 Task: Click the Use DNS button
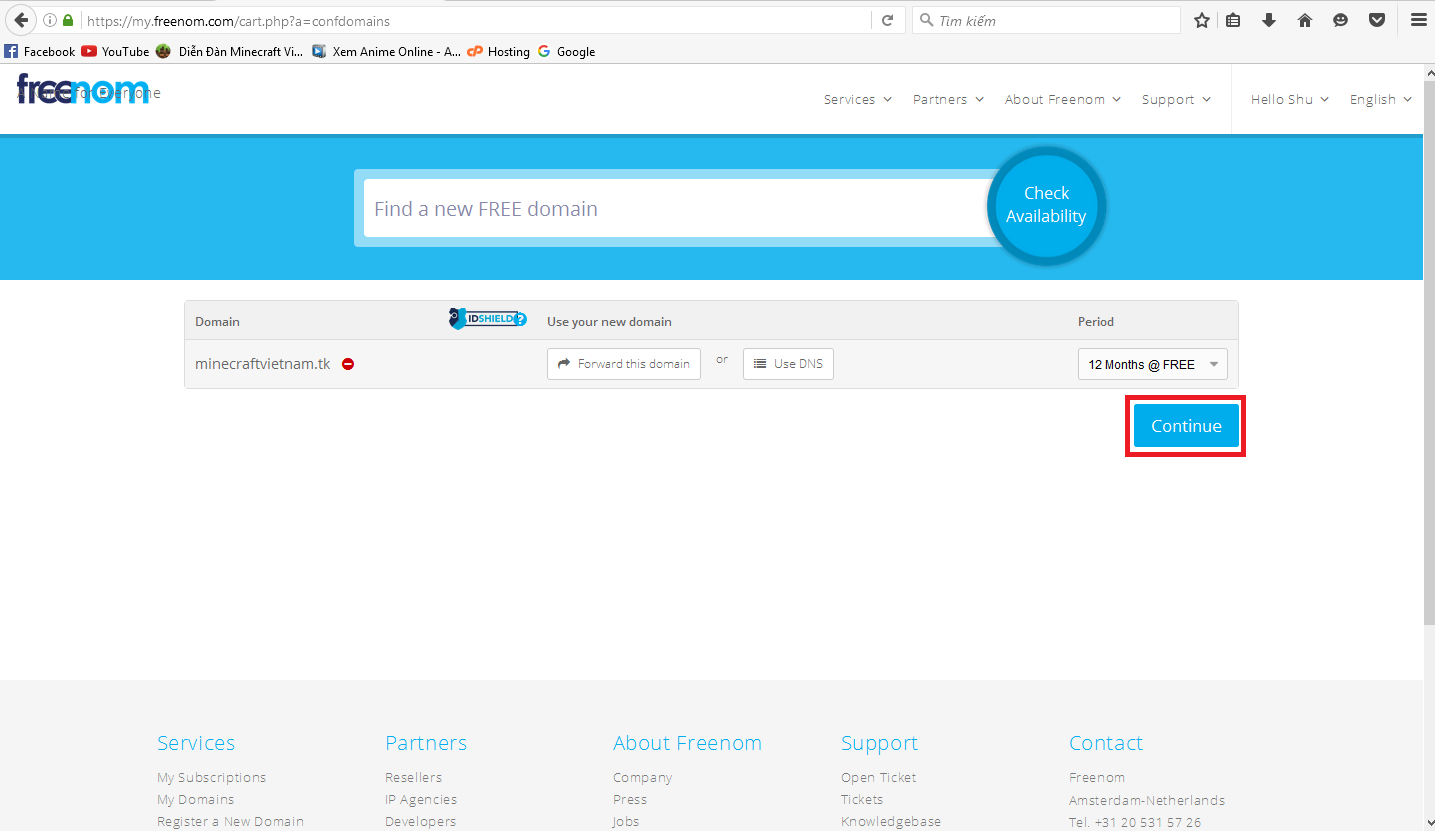(788, 364)
